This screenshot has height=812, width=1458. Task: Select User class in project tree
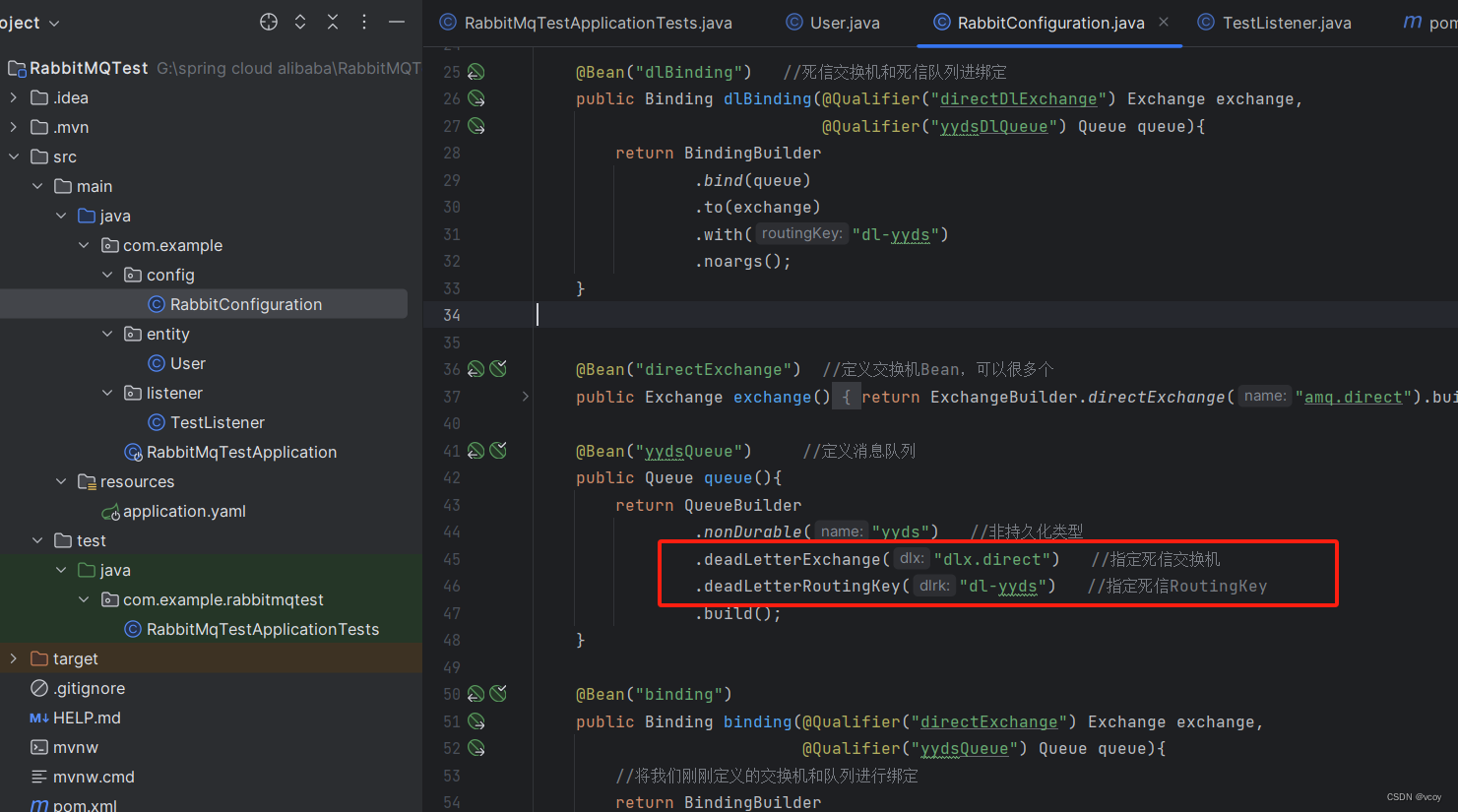tap(176, 363)
